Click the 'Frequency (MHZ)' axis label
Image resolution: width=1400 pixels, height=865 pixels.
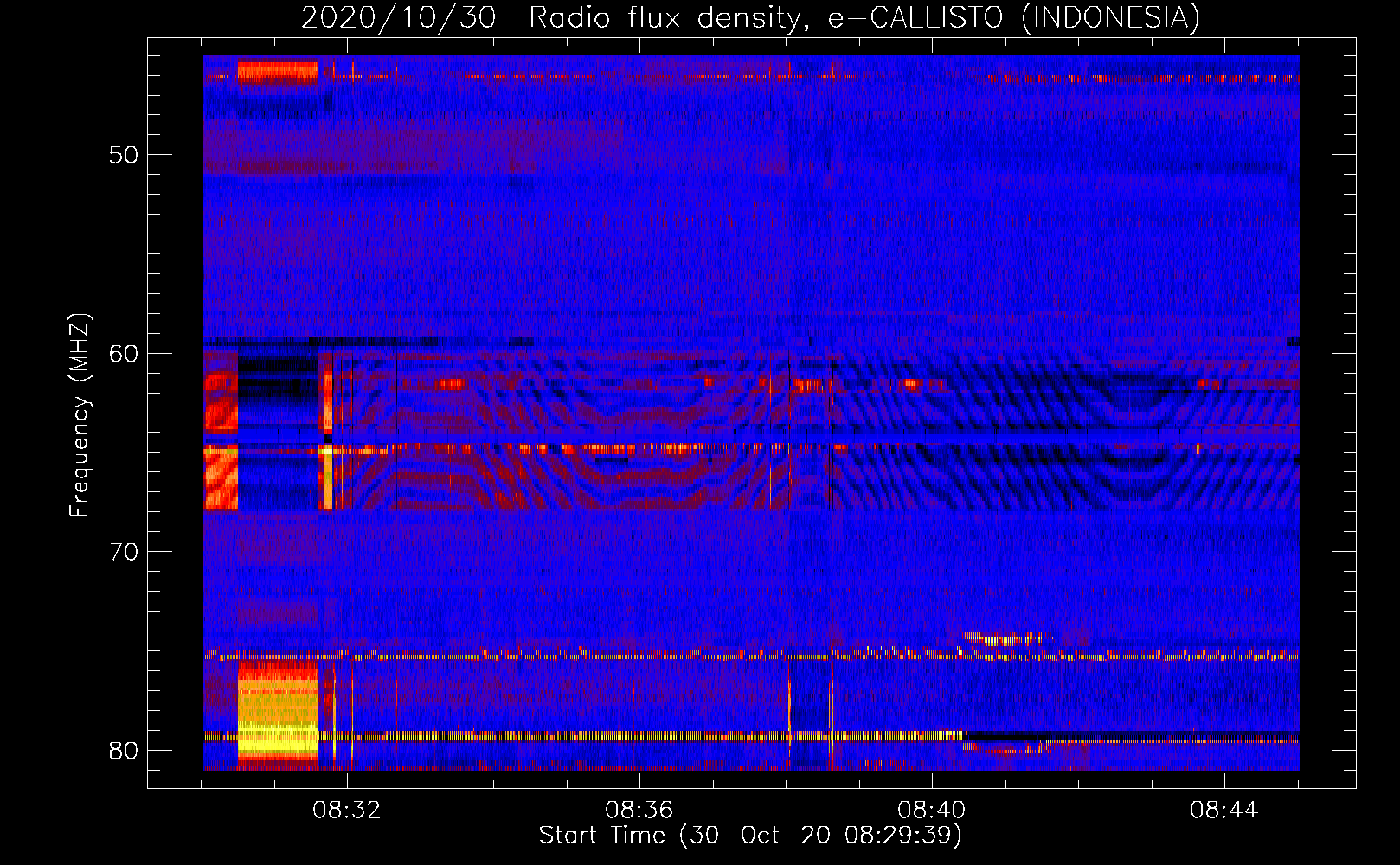tap(80, 414)
